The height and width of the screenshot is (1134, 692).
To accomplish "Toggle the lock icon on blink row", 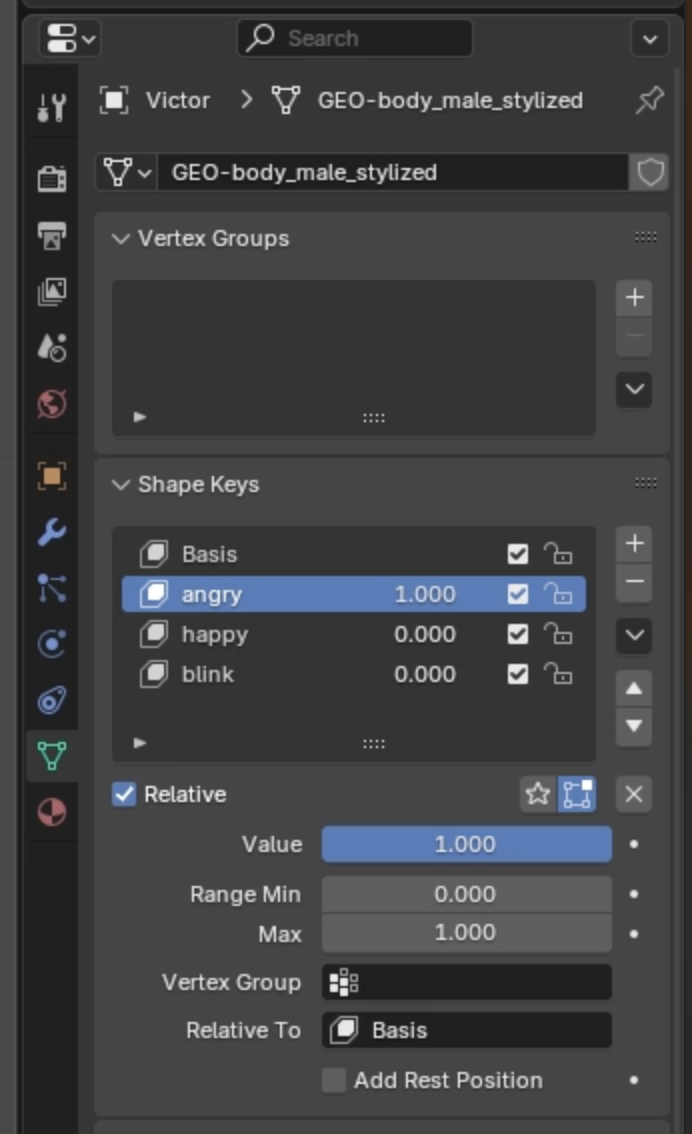I will point(558,674).
